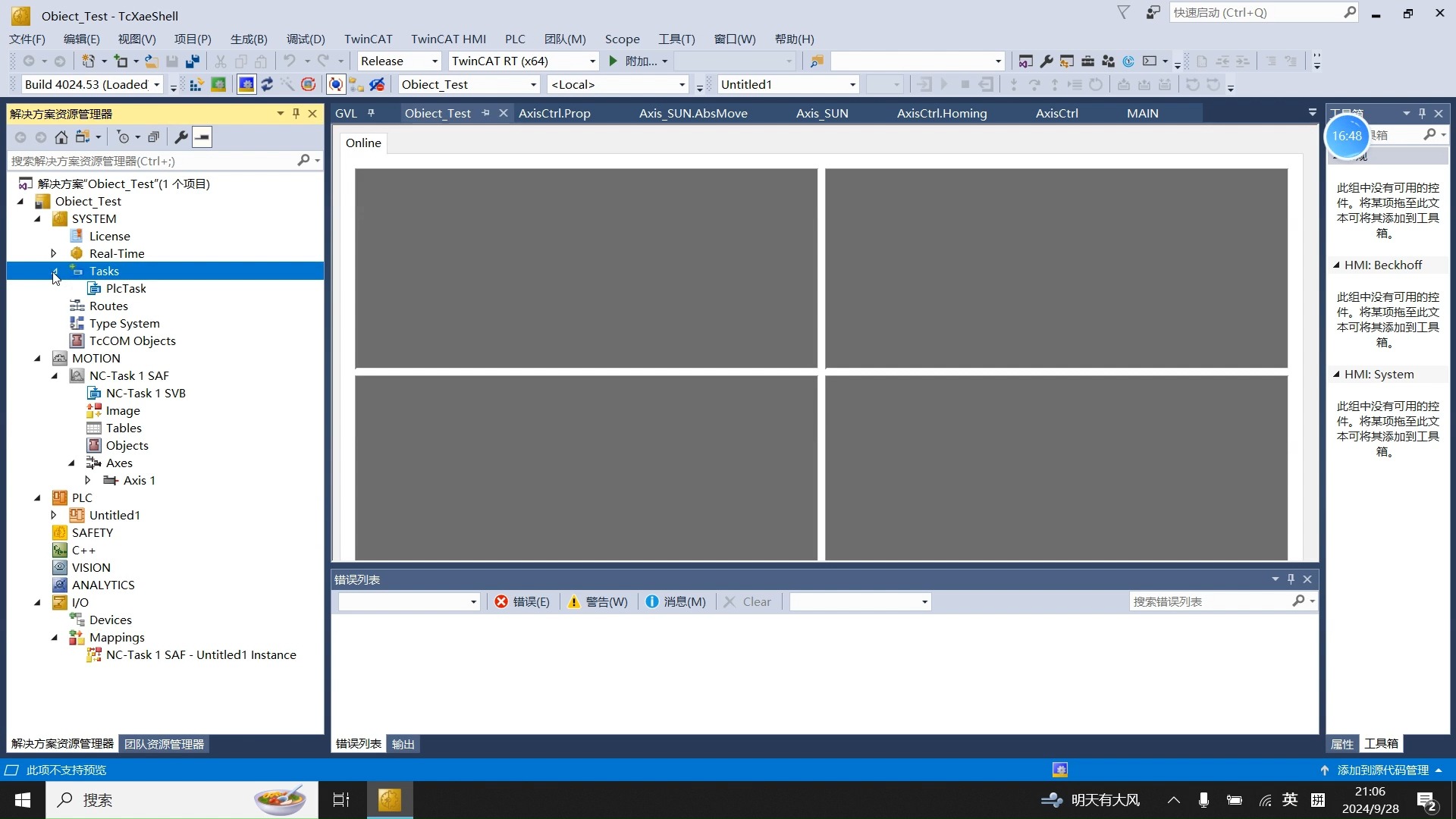Screen dimensions: 1456x819
Task: Toggle the 警告(W) warnings filter
Action: [598, 601]
